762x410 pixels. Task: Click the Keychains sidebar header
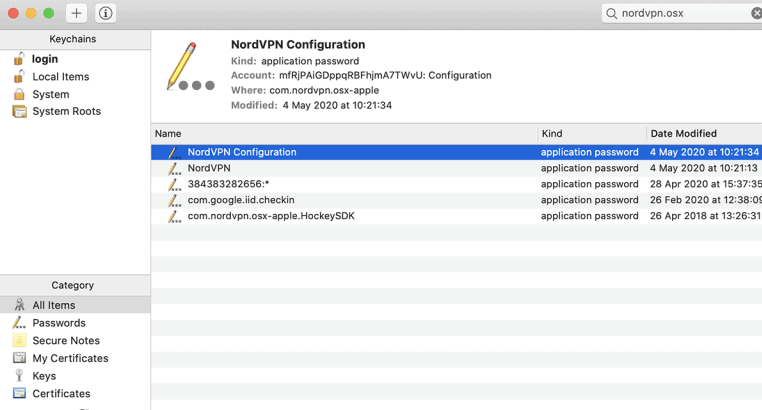pyautogui.click(x=73, y=39)
